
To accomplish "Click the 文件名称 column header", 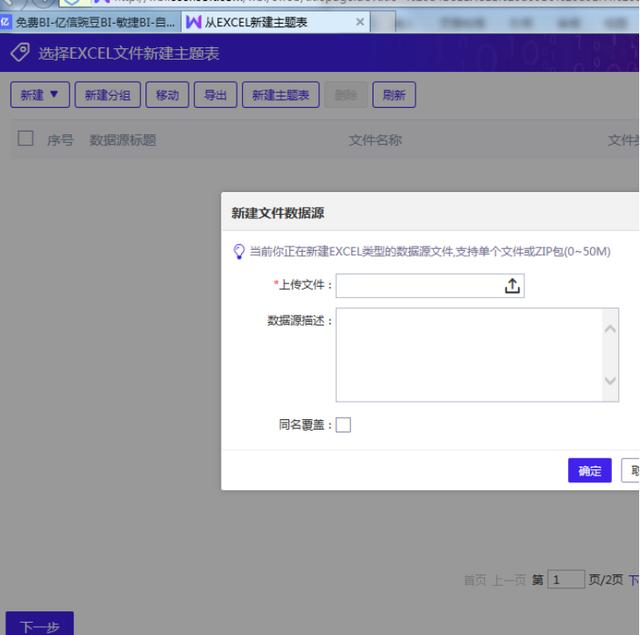I will 375,140.
